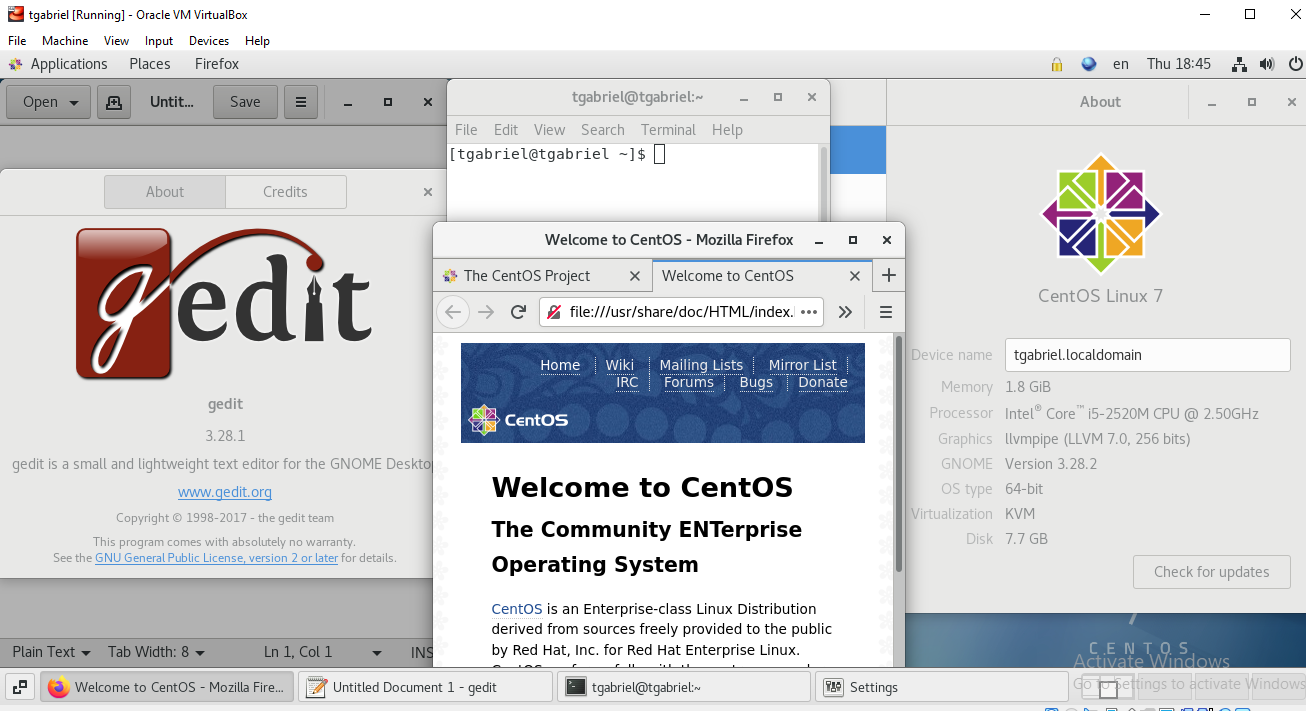Image resolution: width=1306 pixels, height=711 pixels.
Task: Open VirtualBox Machine menu
Action: (65, 41)
